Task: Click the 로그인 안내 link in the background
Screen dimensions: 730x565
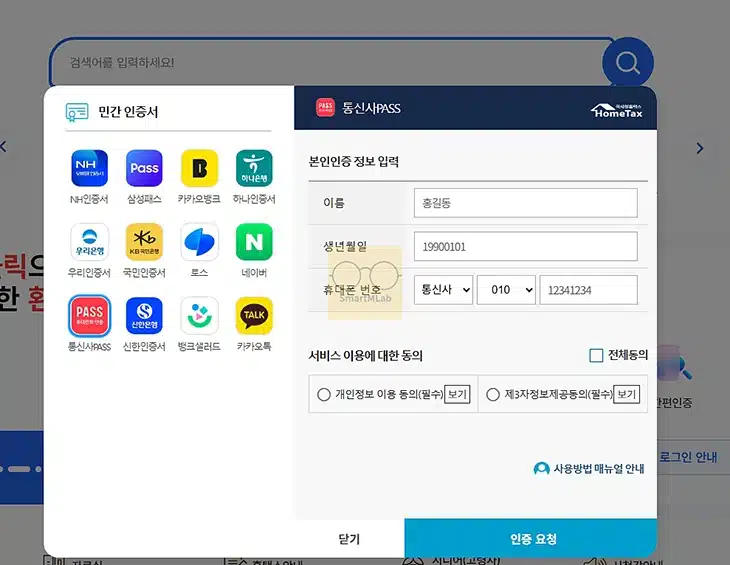Action: tap(688, 457)
